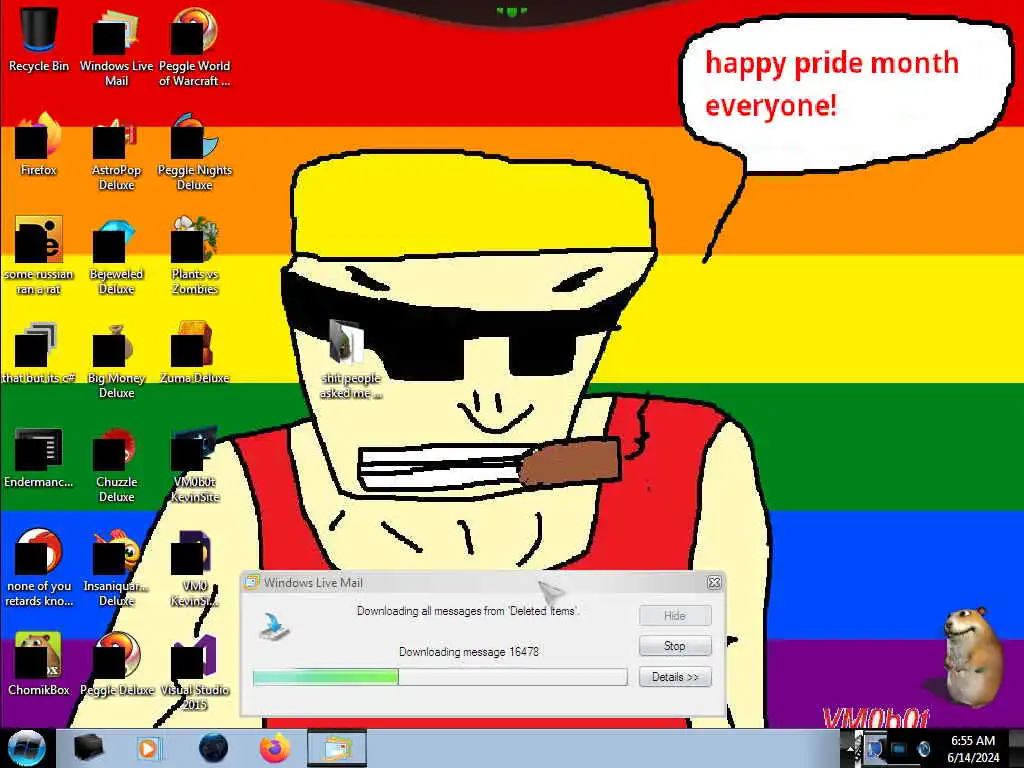Click 'Downloading all messages from Deleted Items' text
1024x768 pixels.
click(468, 611)
